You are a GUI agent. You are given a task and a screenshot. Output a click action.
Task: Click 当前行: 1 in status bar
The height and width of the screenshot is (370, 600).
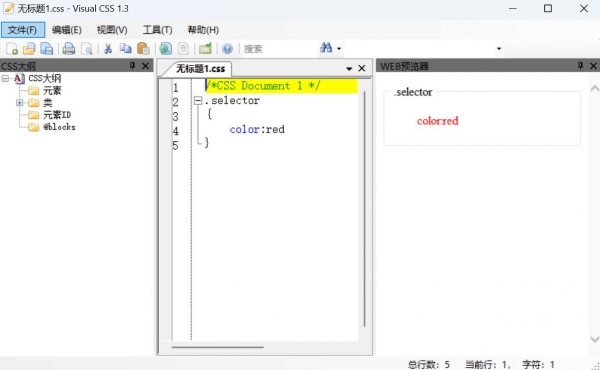click(487, 364)
